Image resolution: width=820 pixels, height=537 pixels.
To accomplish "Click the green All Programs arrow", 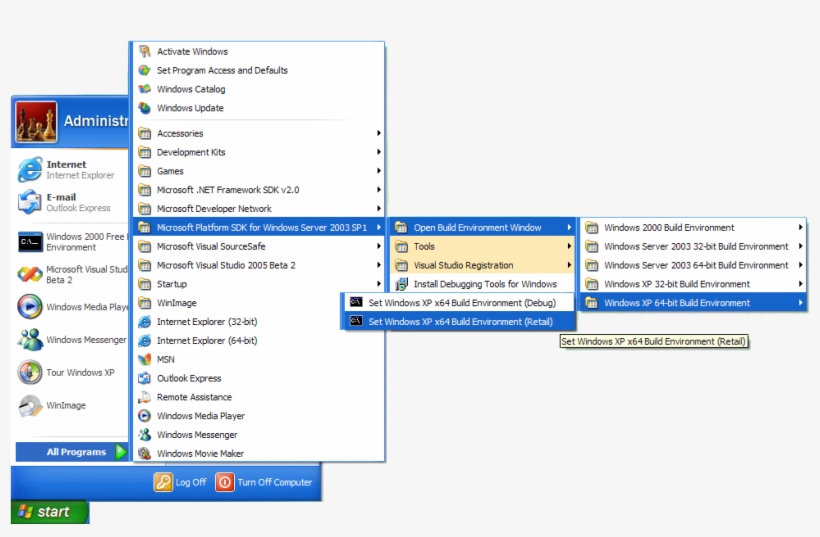I will (121, 452).
